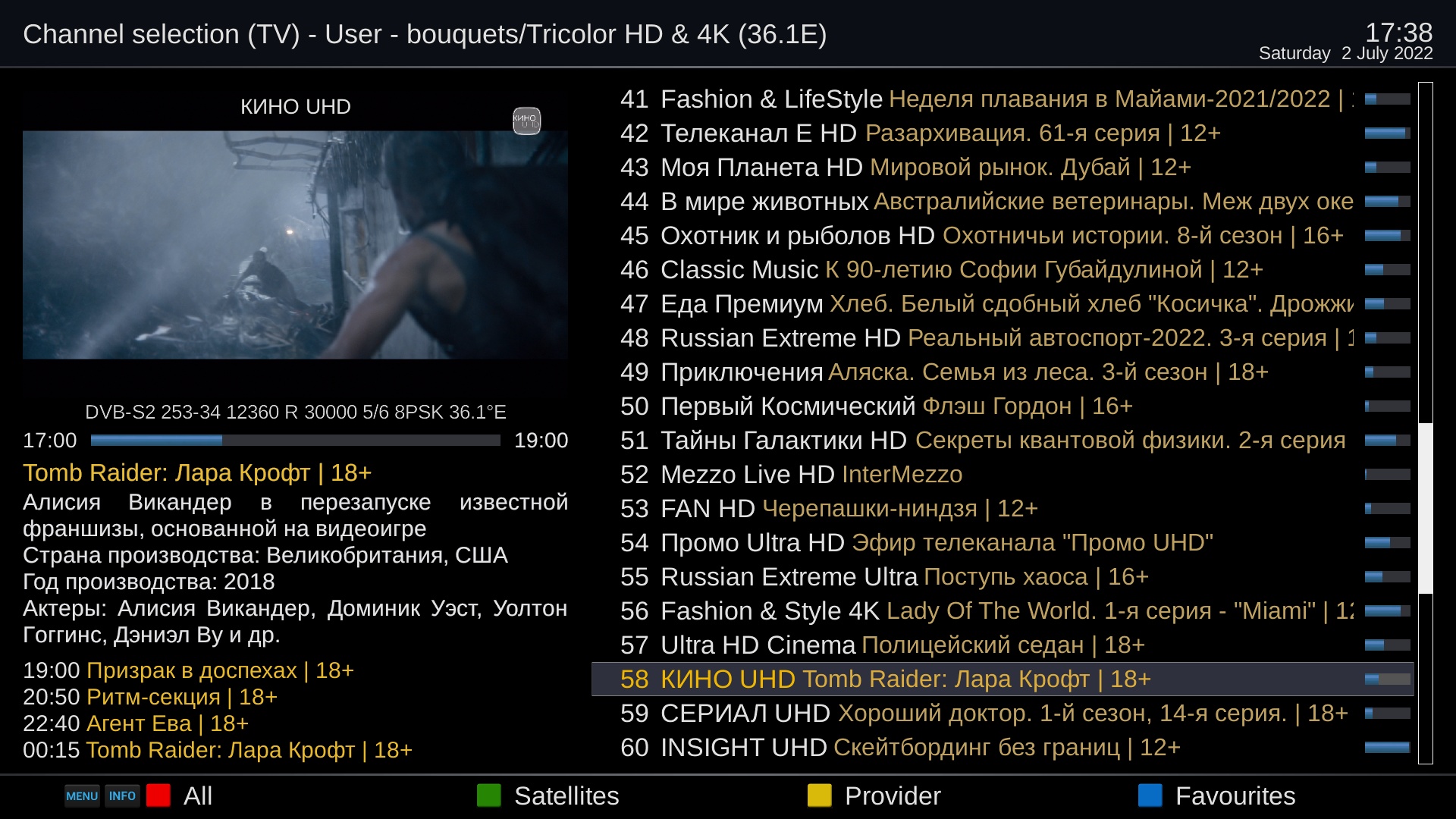
Task: Select channel 59 СЕРИАЛ UHD
Action: tap(1003, 713)
